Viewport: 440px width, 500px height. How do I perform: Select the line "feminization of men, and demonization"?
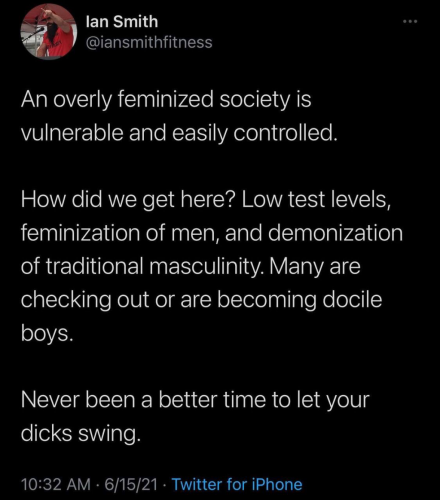pyautogui.click(x=212, y=233)
